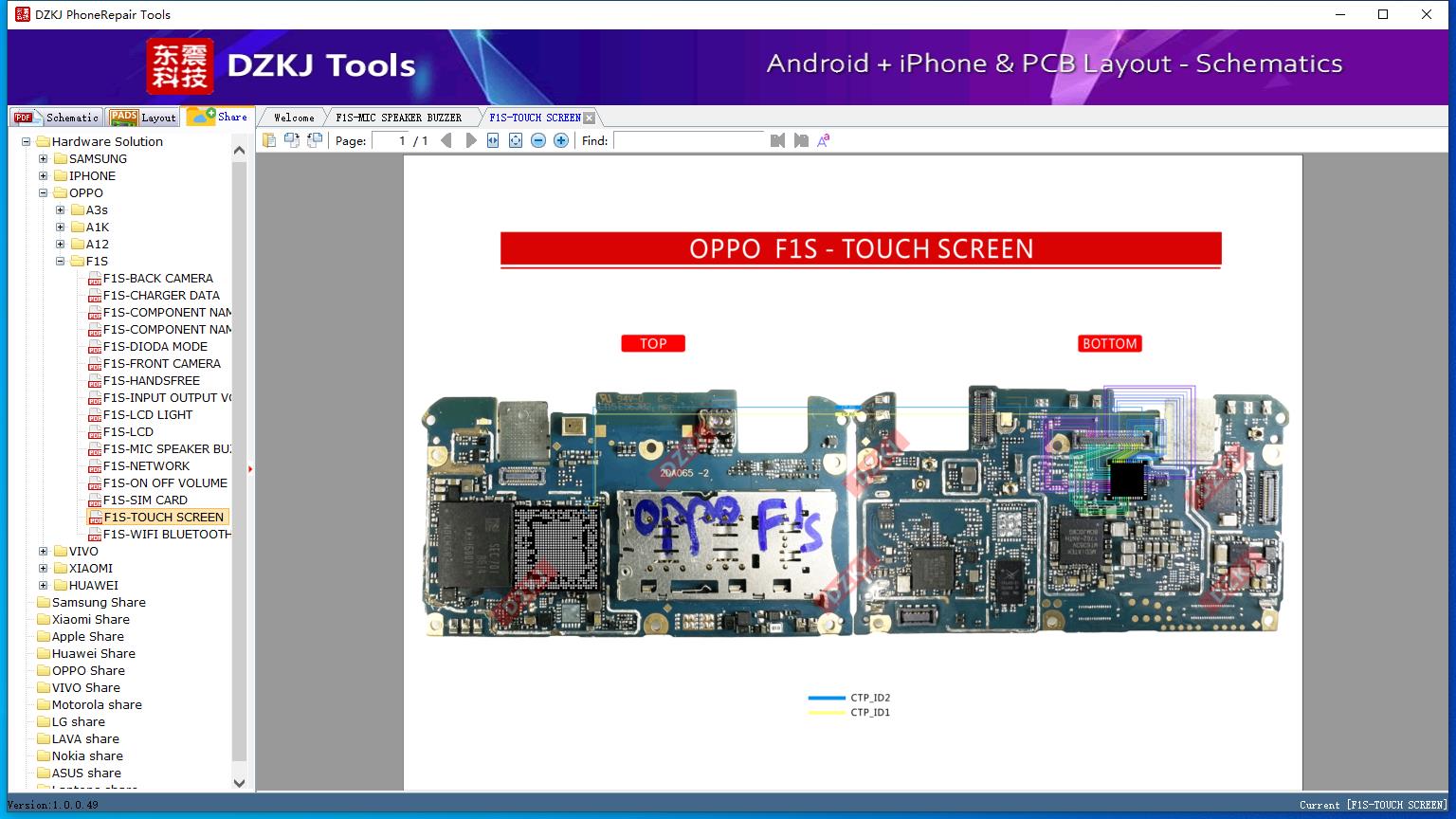Click the find previous icon
This screenshot has height=819, width=1456.
coord(778,140)
